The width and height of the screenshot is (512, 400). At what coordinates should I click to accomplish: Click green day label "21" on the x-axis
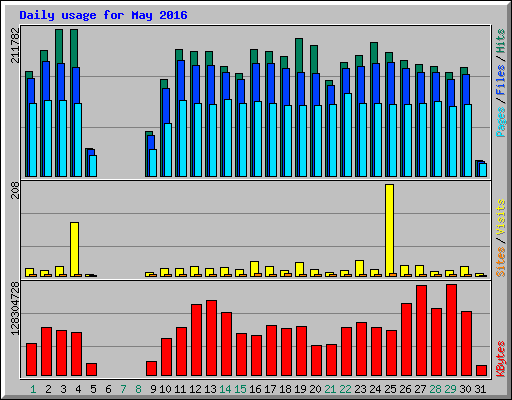pyautogui.click(x=330, y=389)
